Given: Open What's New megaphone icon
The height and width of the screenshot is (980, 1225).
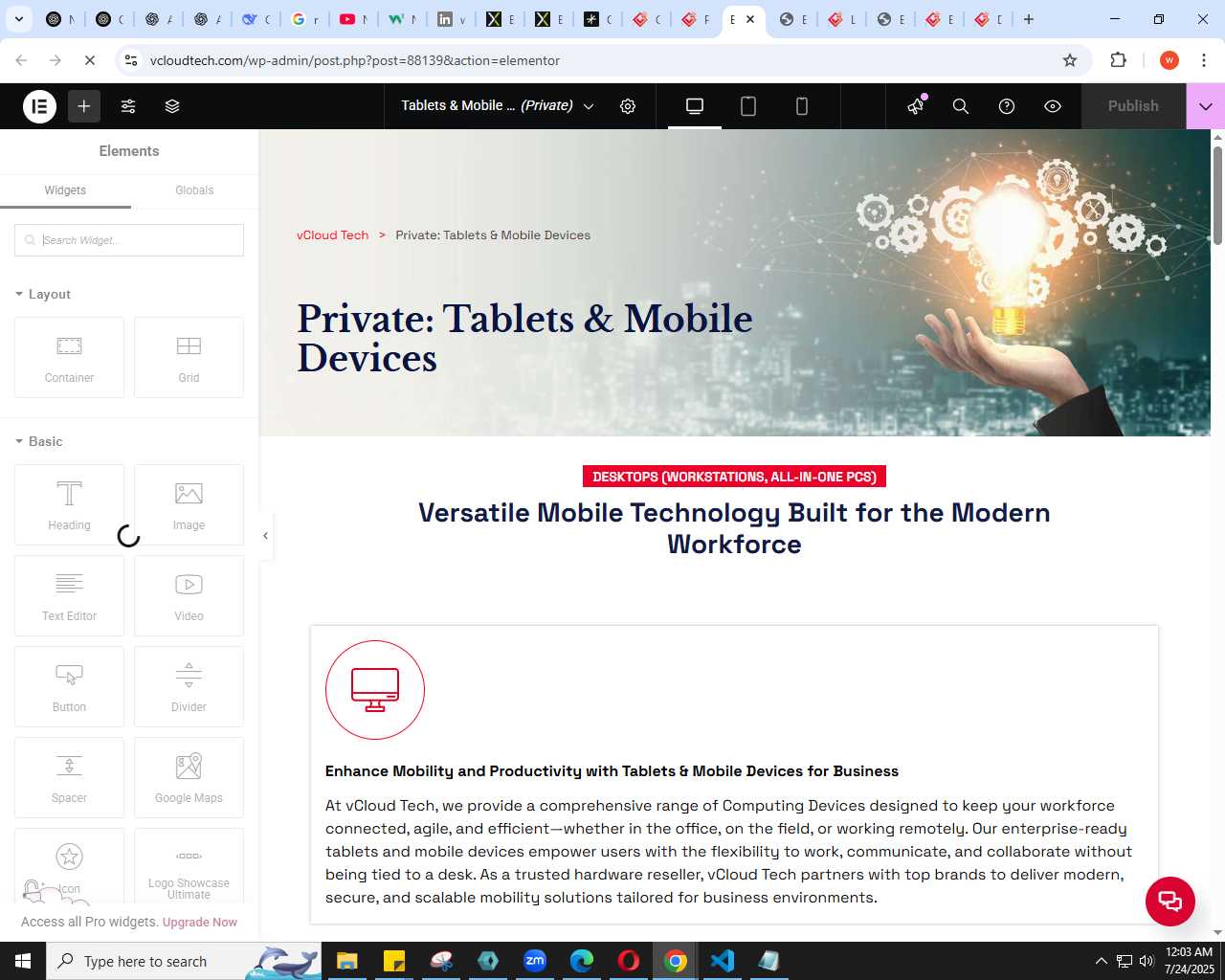Looking at the screenshot, I should tap(916, 106).
